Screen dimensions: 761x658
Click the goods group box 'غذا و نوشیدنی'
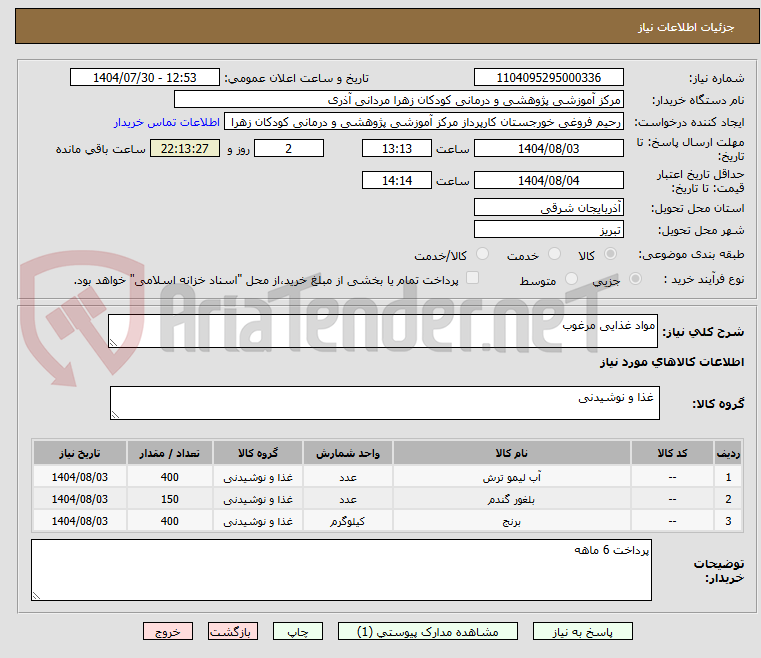pos(385,403)
